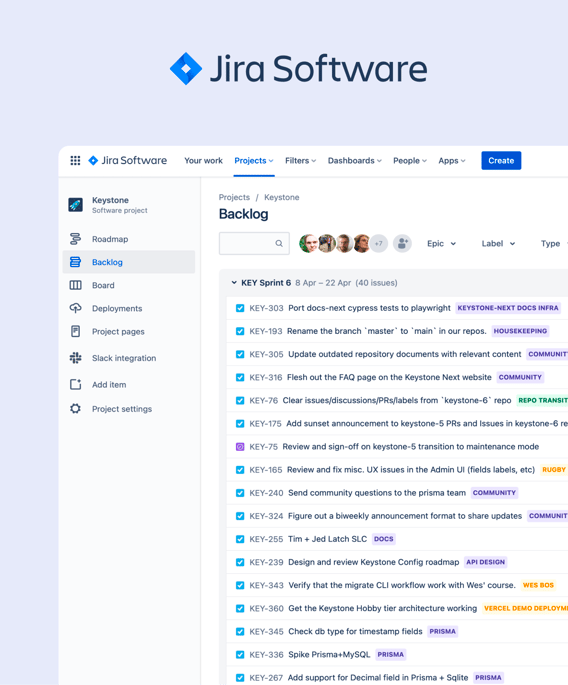Screen dimensions: 568x685
Task: Filter by the second assignee avatar
Action: 327,243
